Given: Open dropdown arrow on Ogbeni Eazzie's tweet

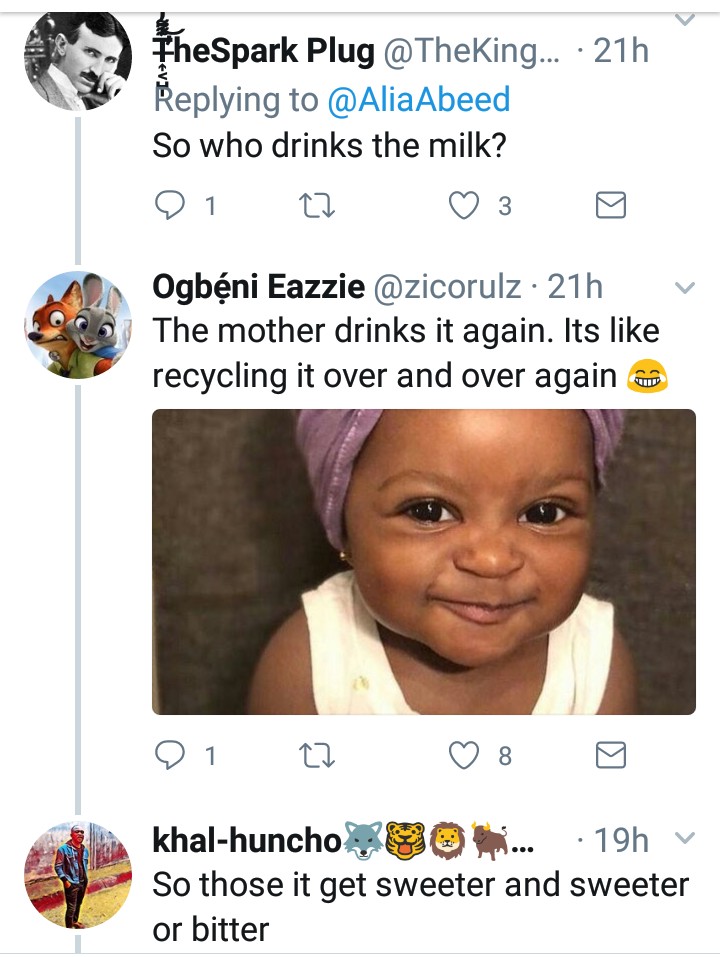Looking at the screenshot, I should (684, 289).
